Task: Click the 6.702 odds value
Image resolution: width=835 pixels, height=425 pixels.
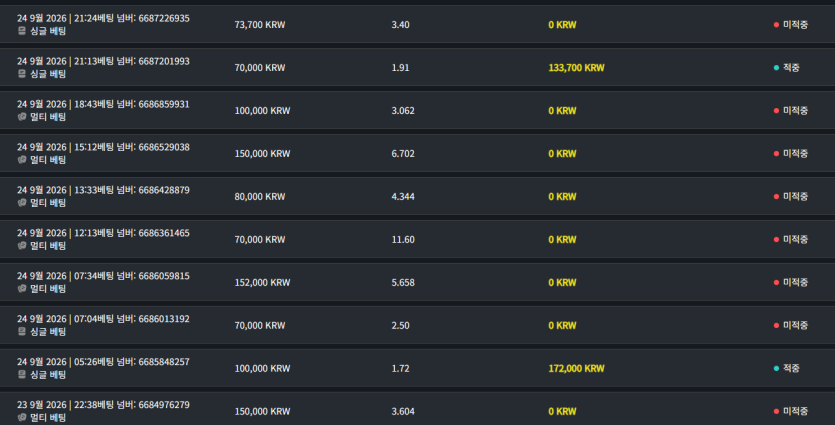Action: tap(403, 153)
